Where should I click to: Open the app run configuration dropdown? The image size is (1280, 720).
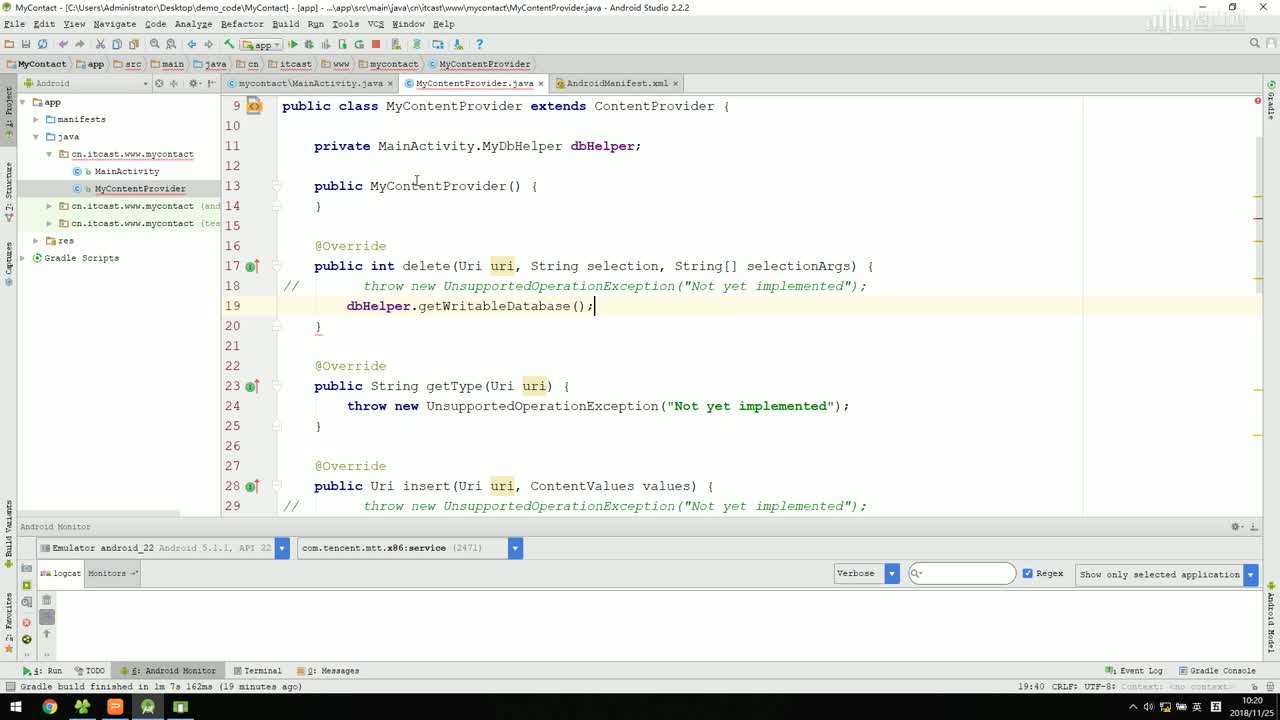click(262, 44)
